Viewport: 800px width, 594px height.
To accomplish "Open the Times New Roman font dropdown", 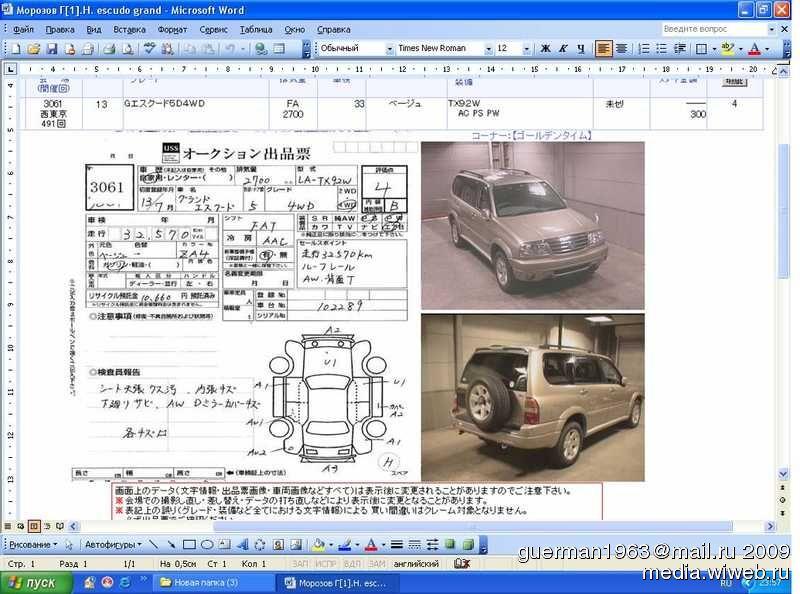I will pos(489,48).
